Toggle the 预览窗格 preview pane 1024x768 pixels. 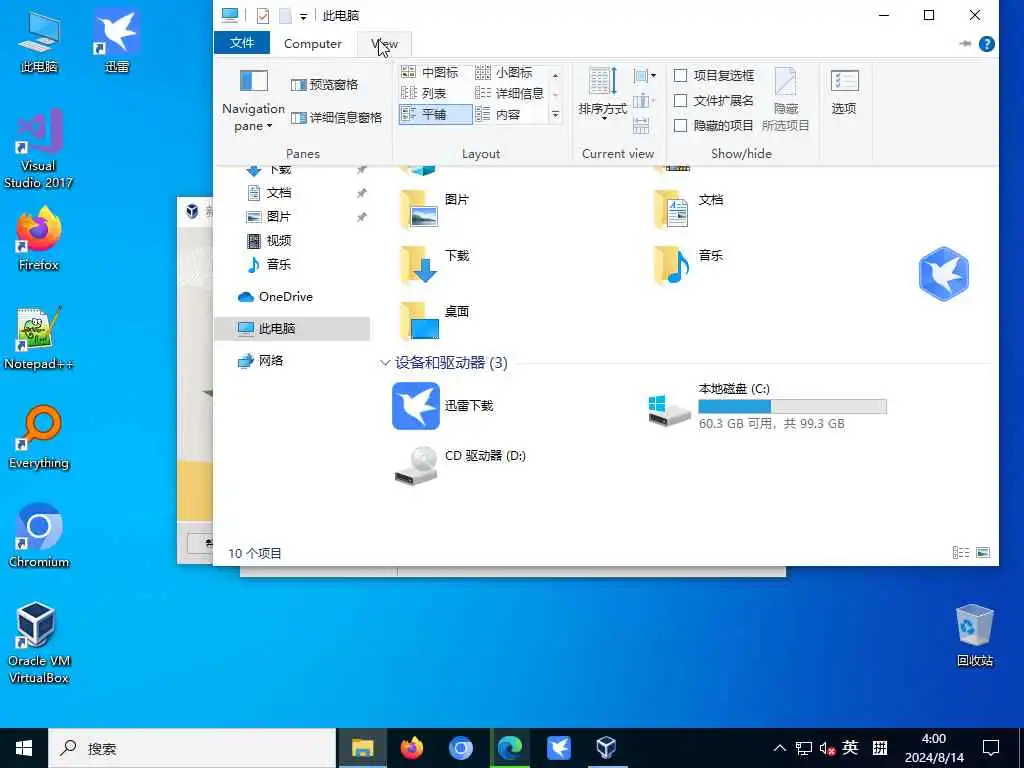(x=325, y=85)
